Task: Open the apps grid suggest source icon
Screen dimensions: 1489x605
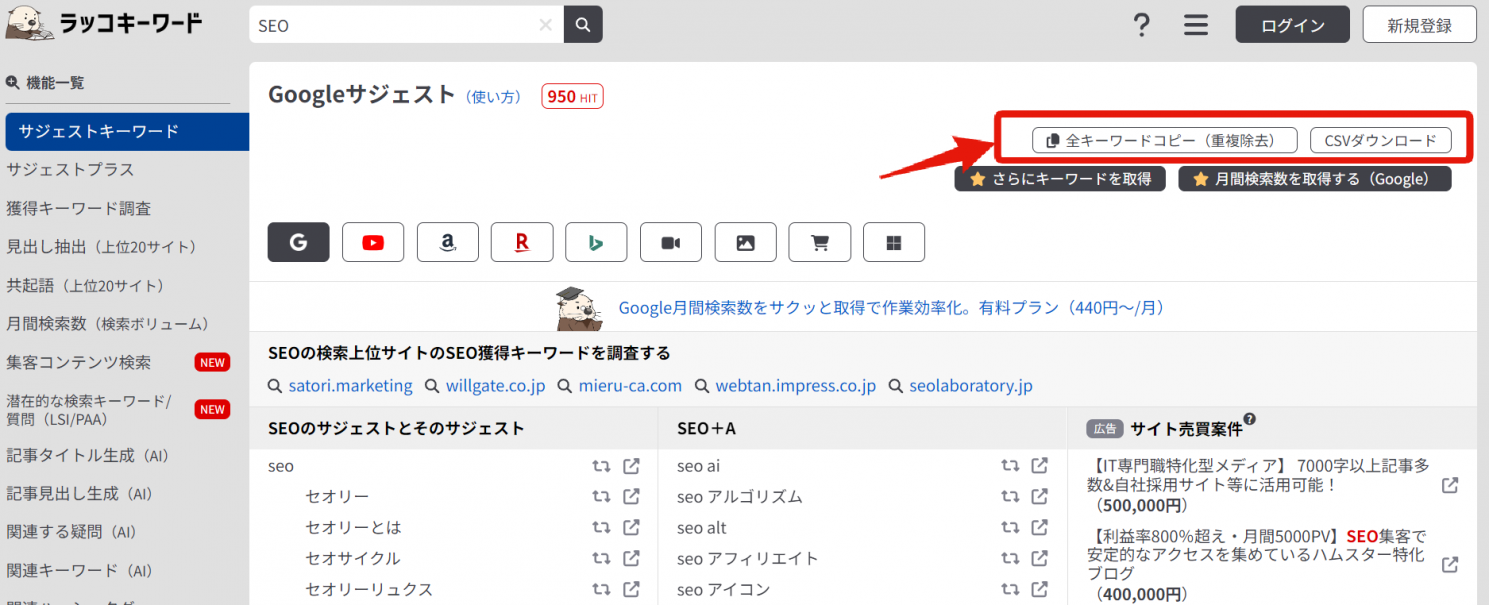Action: [893, 241]
